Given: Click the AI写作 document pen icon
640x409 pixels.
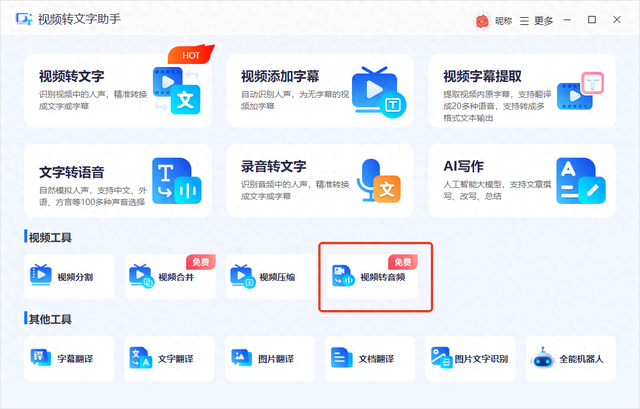Looking at the screenshot, I should pyautogui.click(x=580, y=181).
